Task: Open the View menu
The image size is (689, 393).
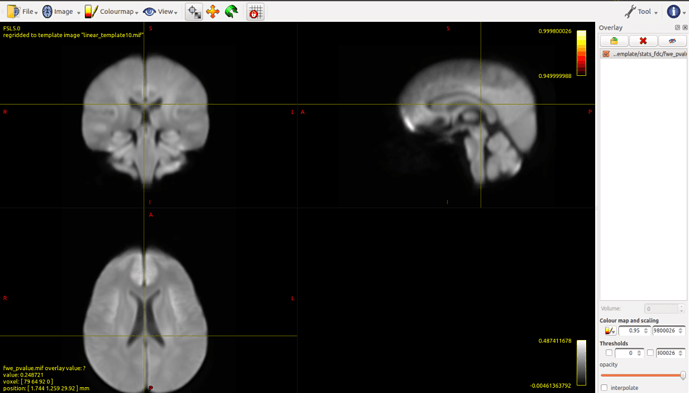Action: (x=160, y=11)
